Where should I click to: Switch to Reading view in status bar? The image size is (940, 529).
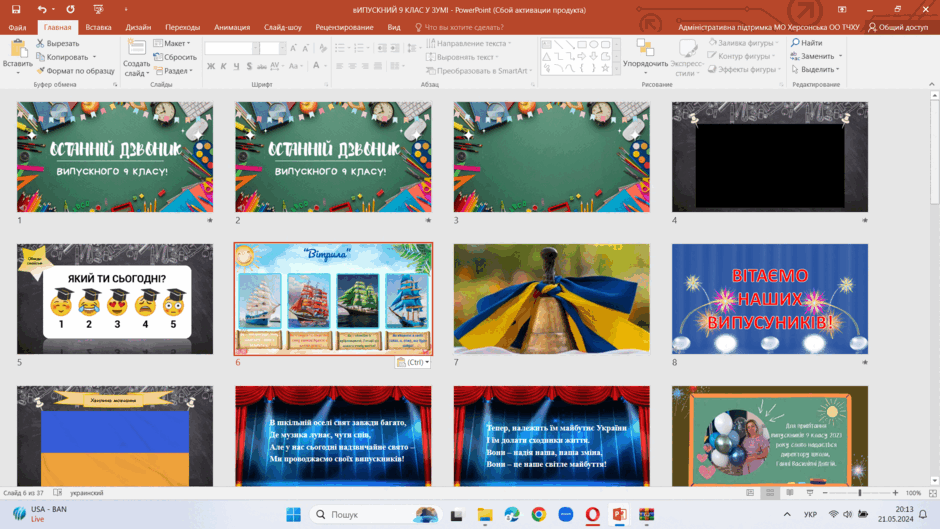click(x=790, y=492)
